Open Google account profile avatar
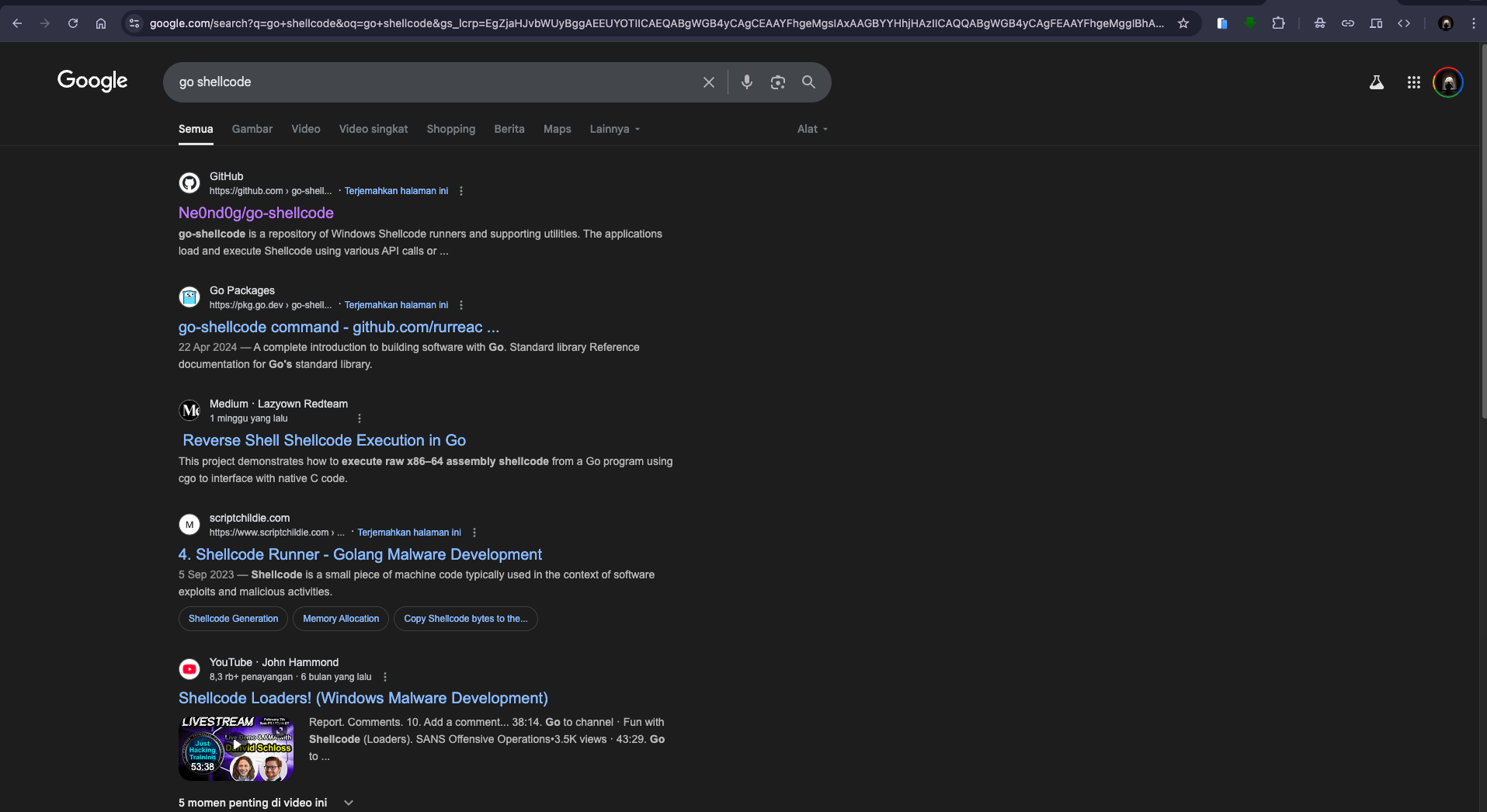The height and width of the screenshot is (812, 1487). [1447, 82]
